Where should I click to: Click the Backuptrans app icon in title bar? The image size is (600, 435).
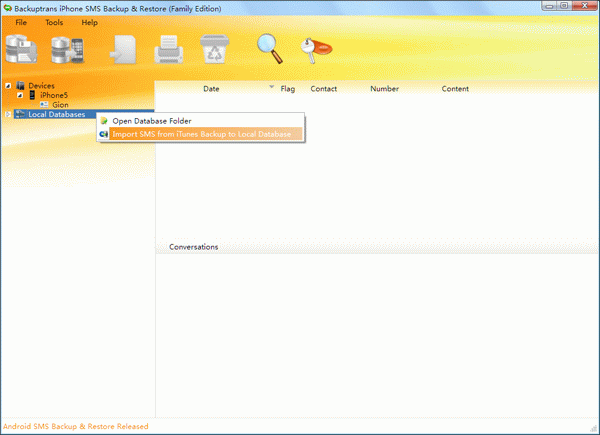point(7,8)
